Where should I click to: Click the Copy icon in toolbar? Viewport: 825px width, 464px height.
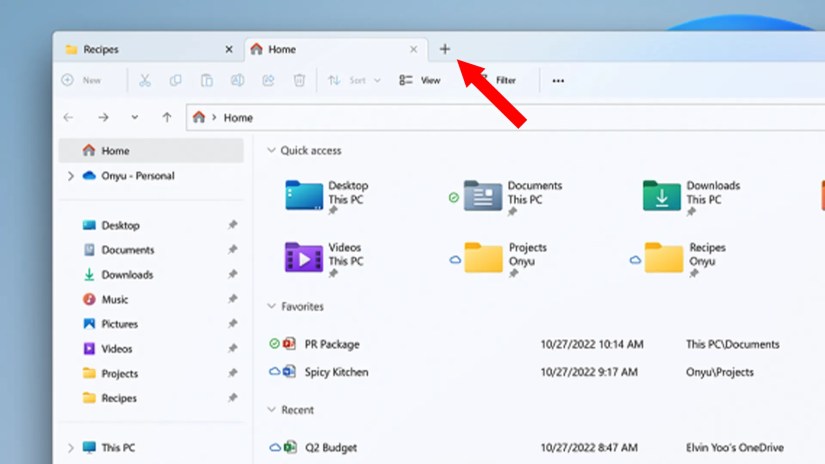pyautogui.click(x=175, y=80)
